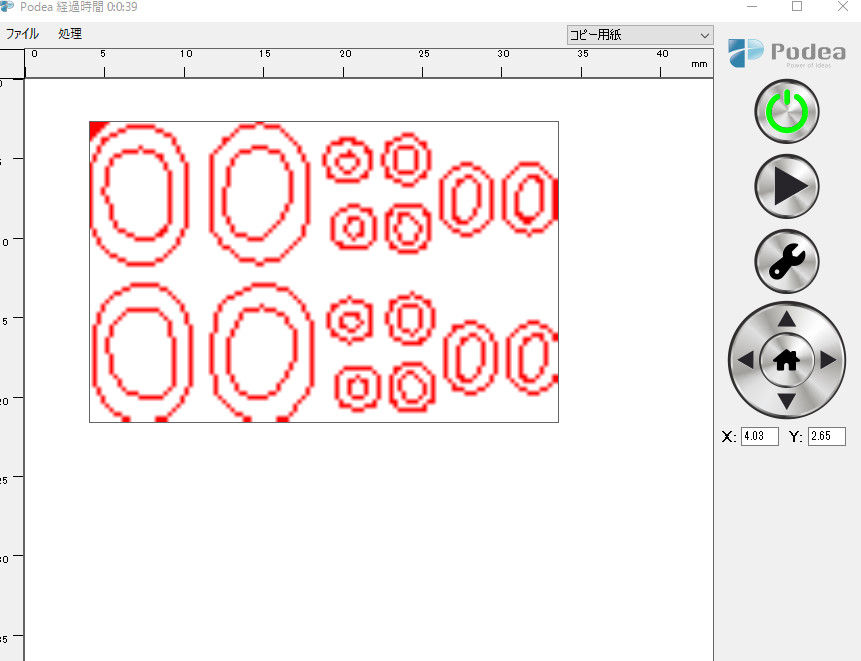Expand the コピー用紙 material dropdown
861x661 pixels.
click(x=639, y=35)
